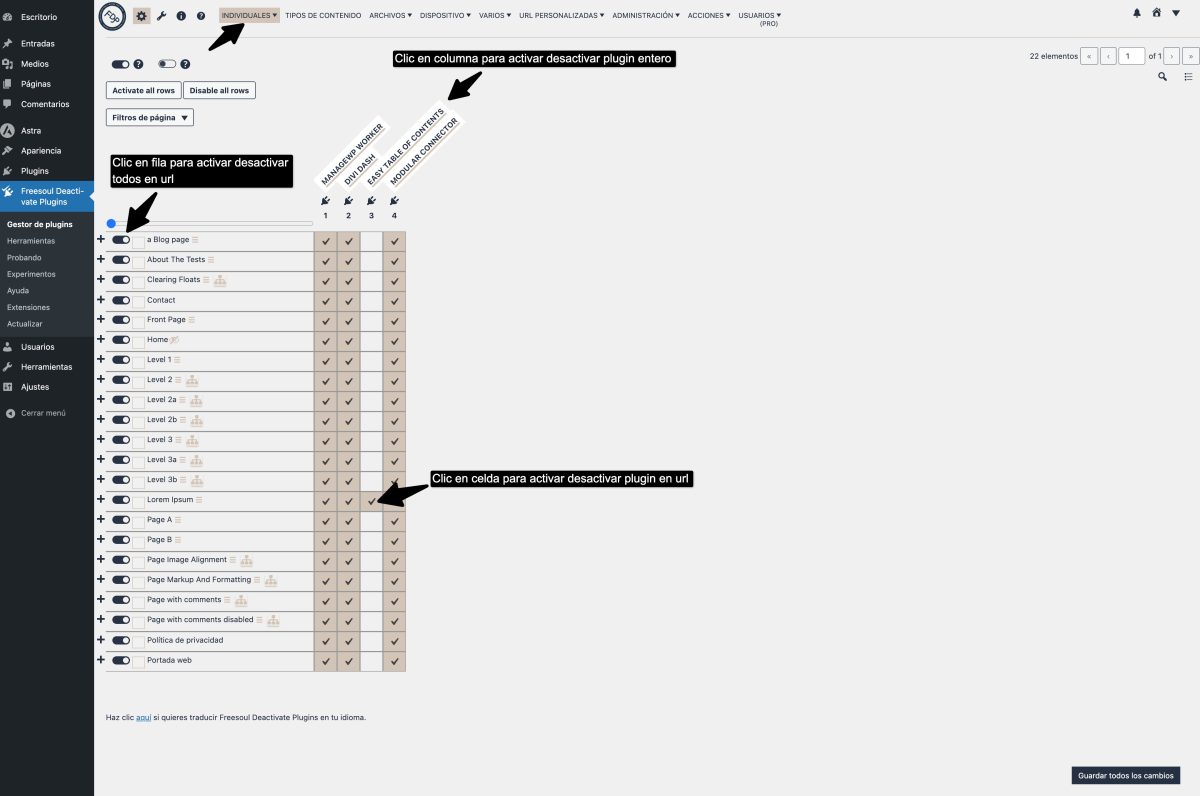1200x796 pixels.
Task: Click the Cerrar menú collapse icon
Action: pos(10,413)
